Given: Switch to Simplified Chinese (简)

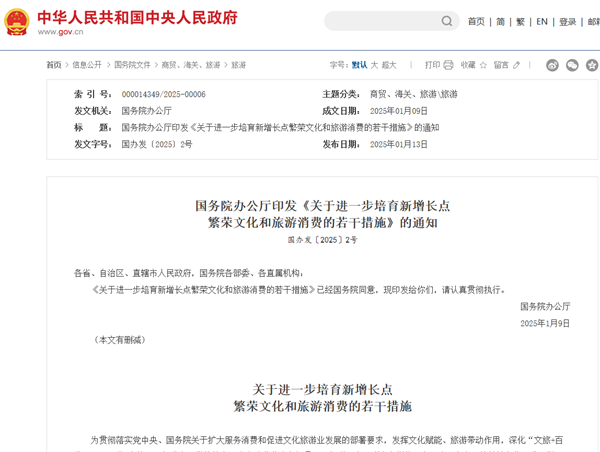Looking at the screenshot, I should click(500, 22).
